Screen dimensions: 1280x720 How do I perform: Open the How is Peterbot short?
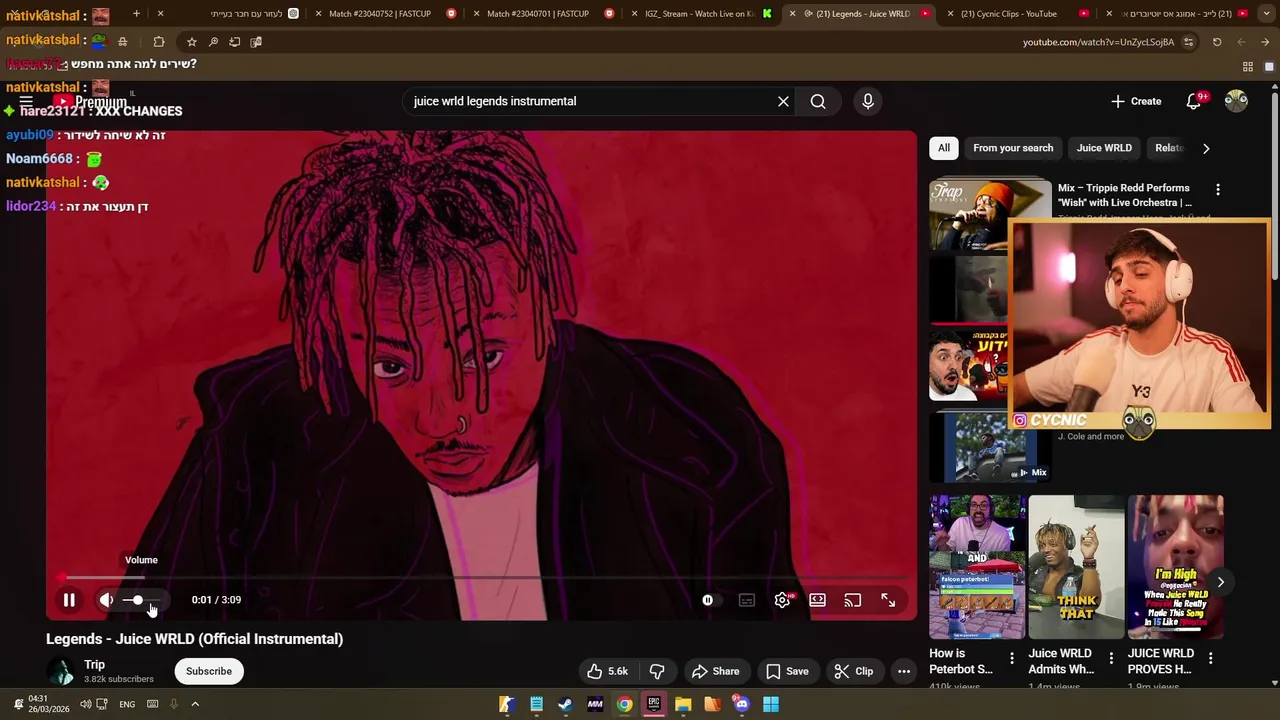click(x=976, y=566)
